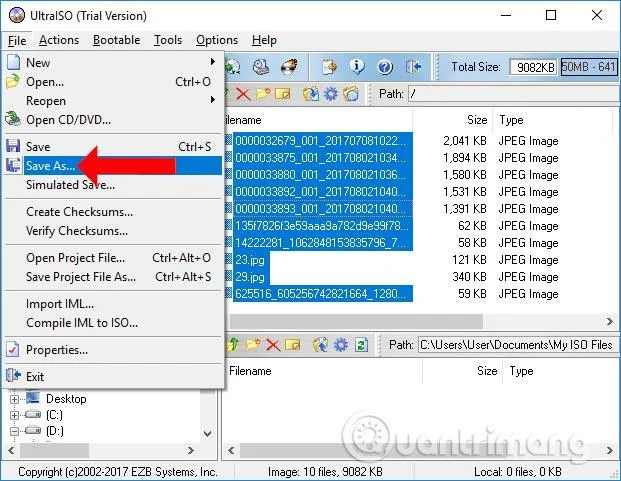Open the Options menu

217,40
